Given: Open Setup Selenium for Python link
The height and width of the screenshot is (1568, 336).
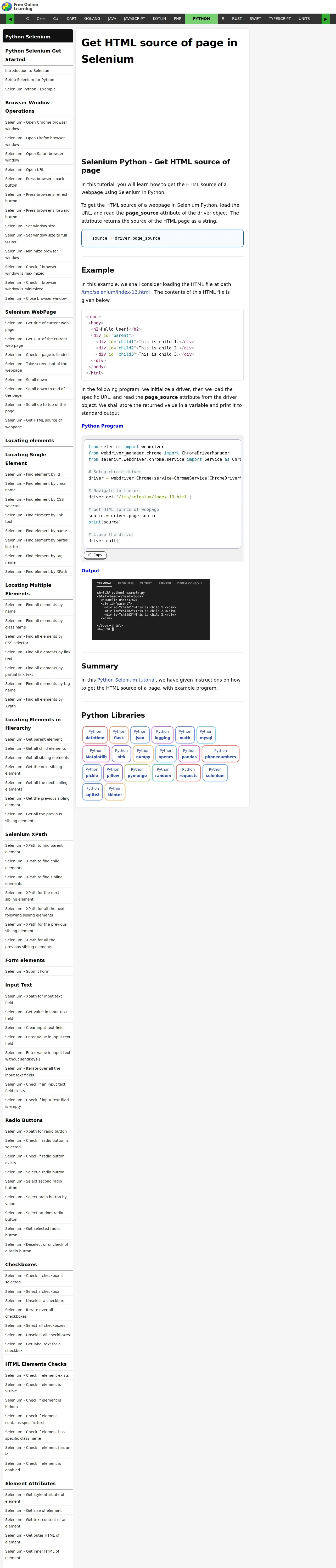Looking at the screenshot, I should click(x=38, y=80).
